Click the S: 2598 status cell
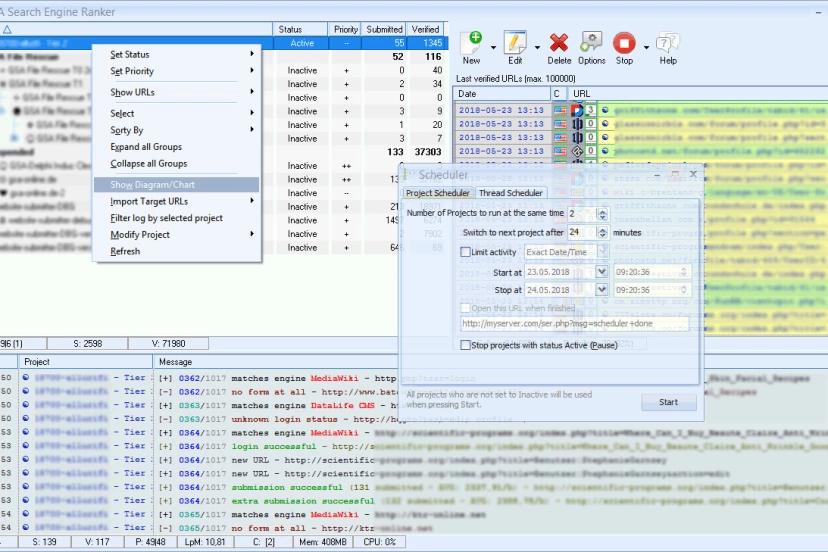Viewport: 828px width, 552px height. tap(87, 344)
